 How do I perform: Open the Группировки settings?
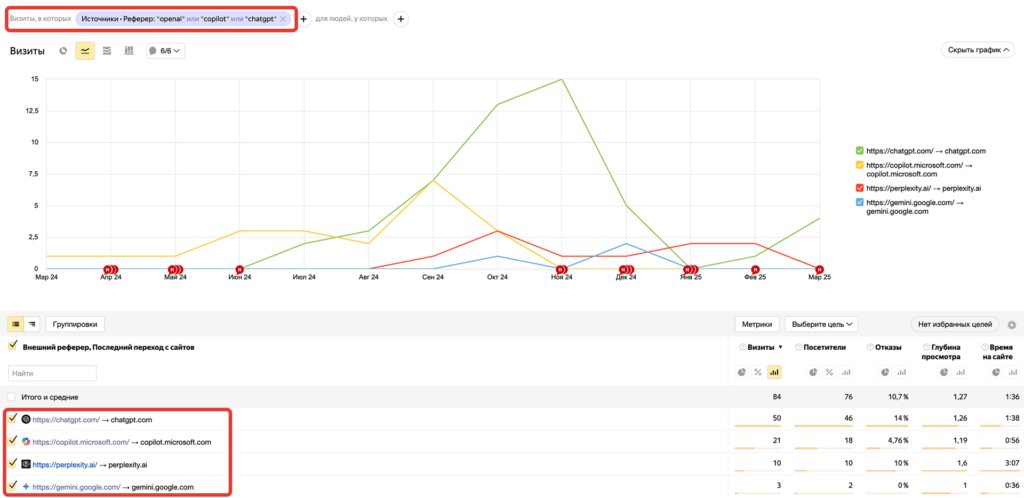(x=75, y=324)
